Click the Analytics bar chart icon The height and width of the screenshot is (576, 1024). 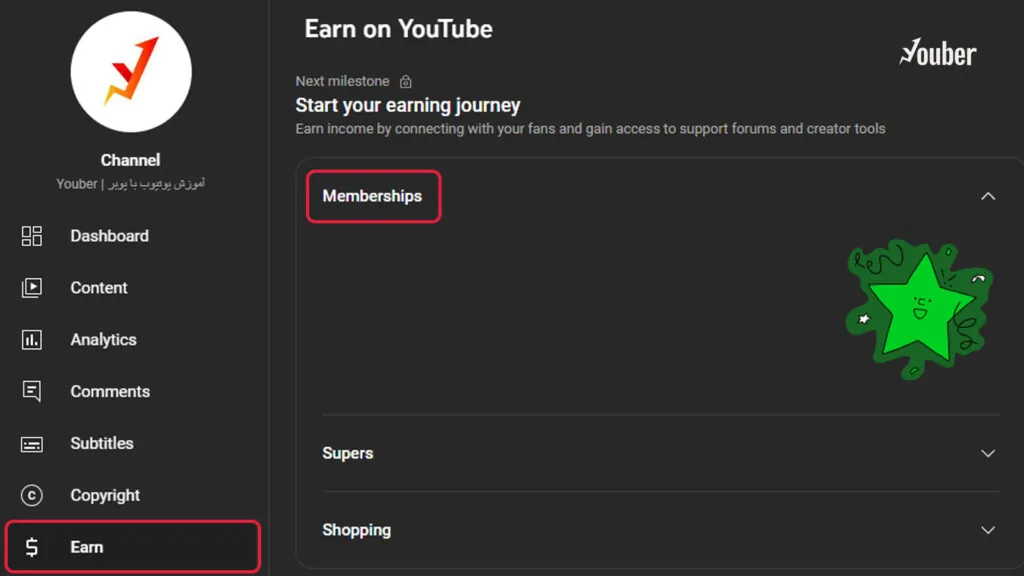coord(31,340)
